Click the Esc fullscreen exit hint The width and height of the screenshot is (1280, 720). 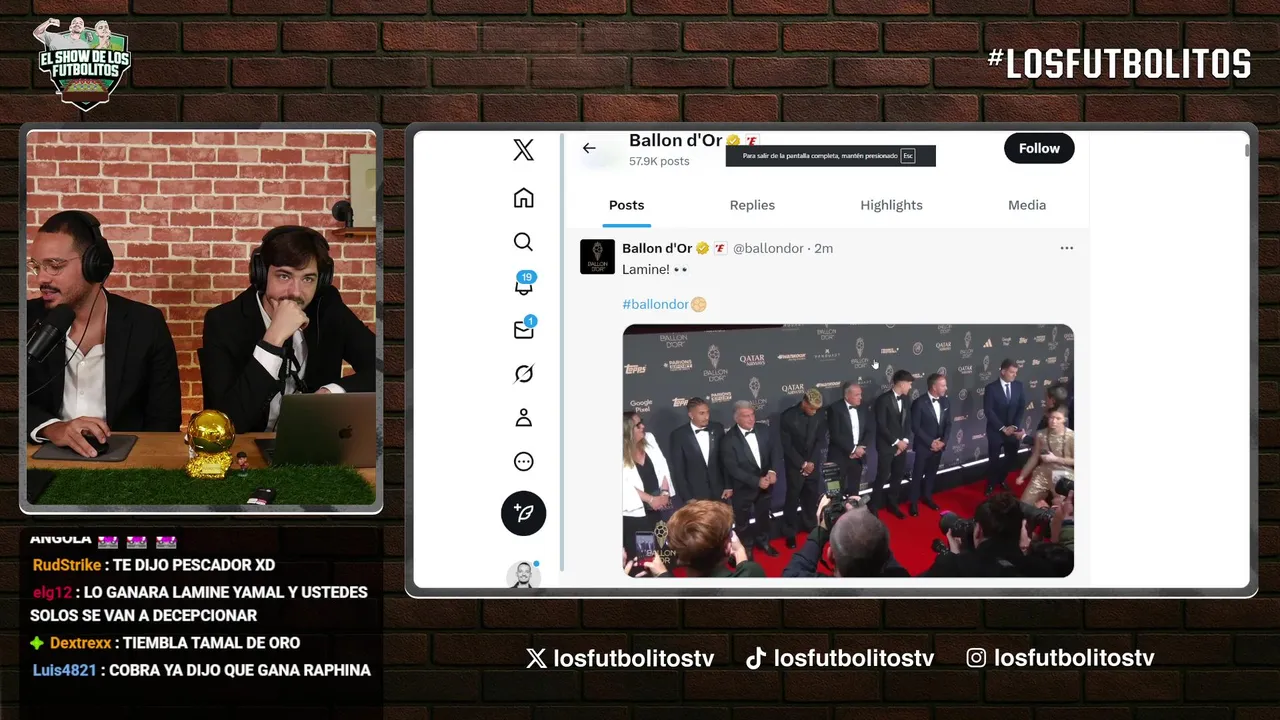(x=831, y=156)
